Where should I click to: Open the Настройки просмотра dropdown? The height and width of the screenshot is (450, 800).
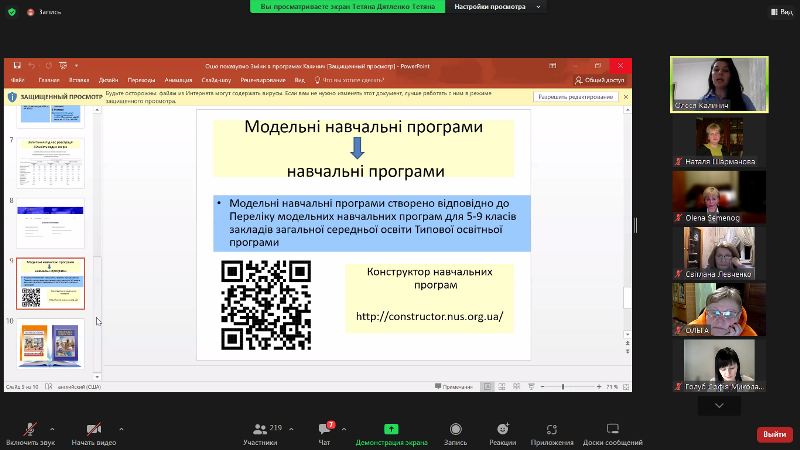[x=496, y=6]
